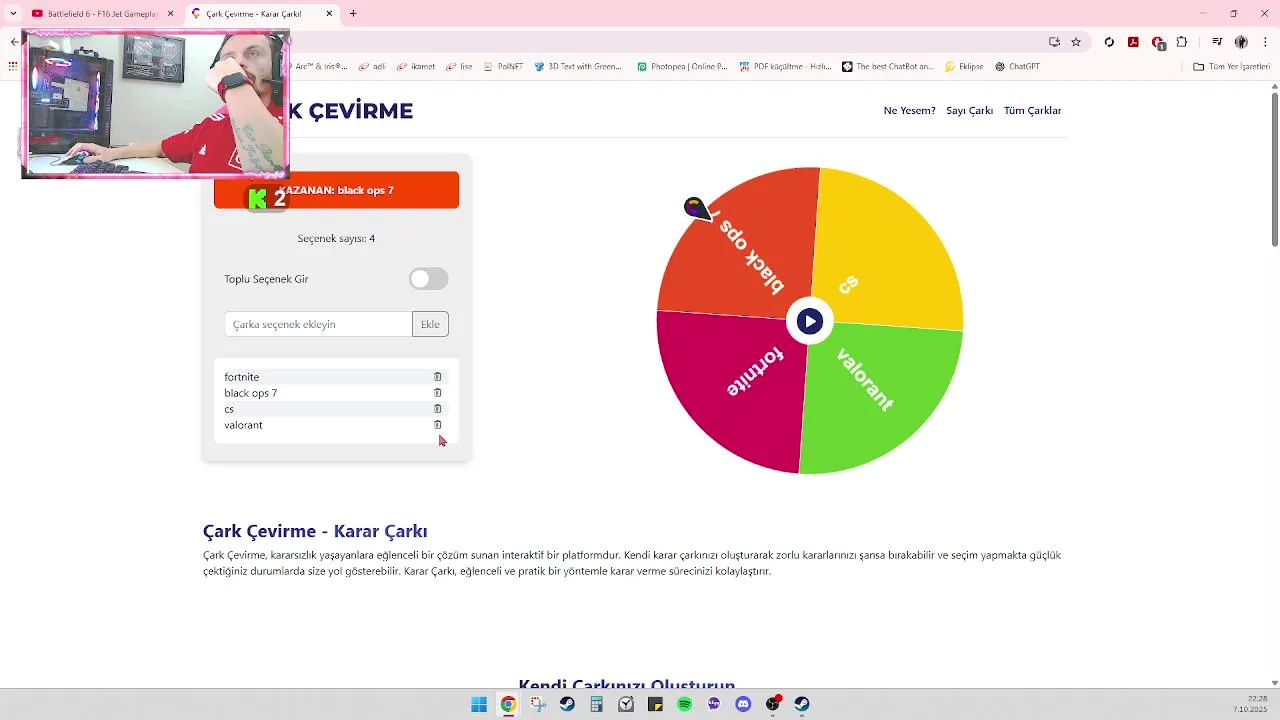Open a new browser tab

353,14
